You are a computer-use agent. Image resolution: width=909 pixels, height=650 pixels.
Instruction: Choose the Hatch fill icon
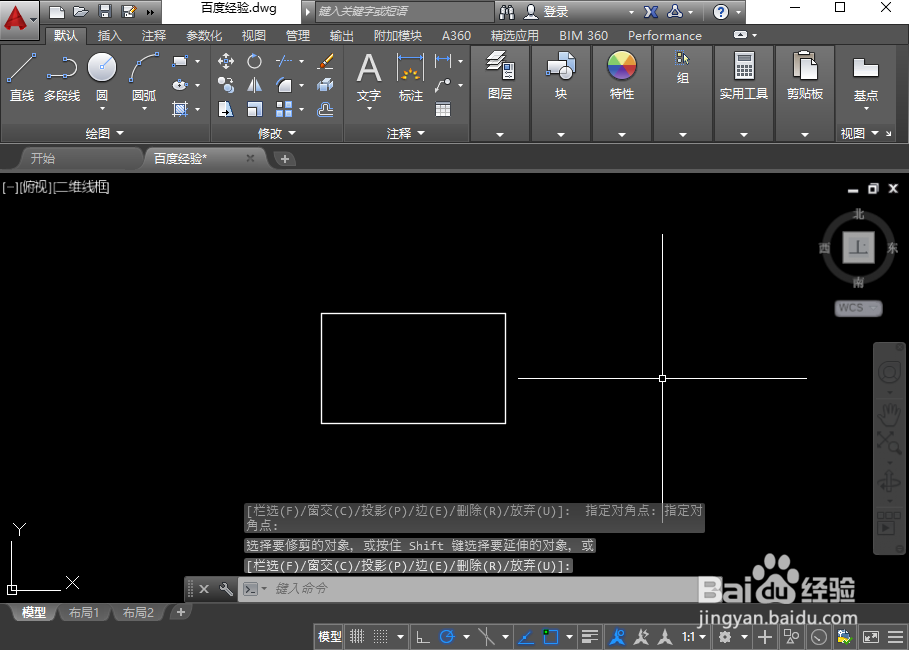click(x=180, y=108)
